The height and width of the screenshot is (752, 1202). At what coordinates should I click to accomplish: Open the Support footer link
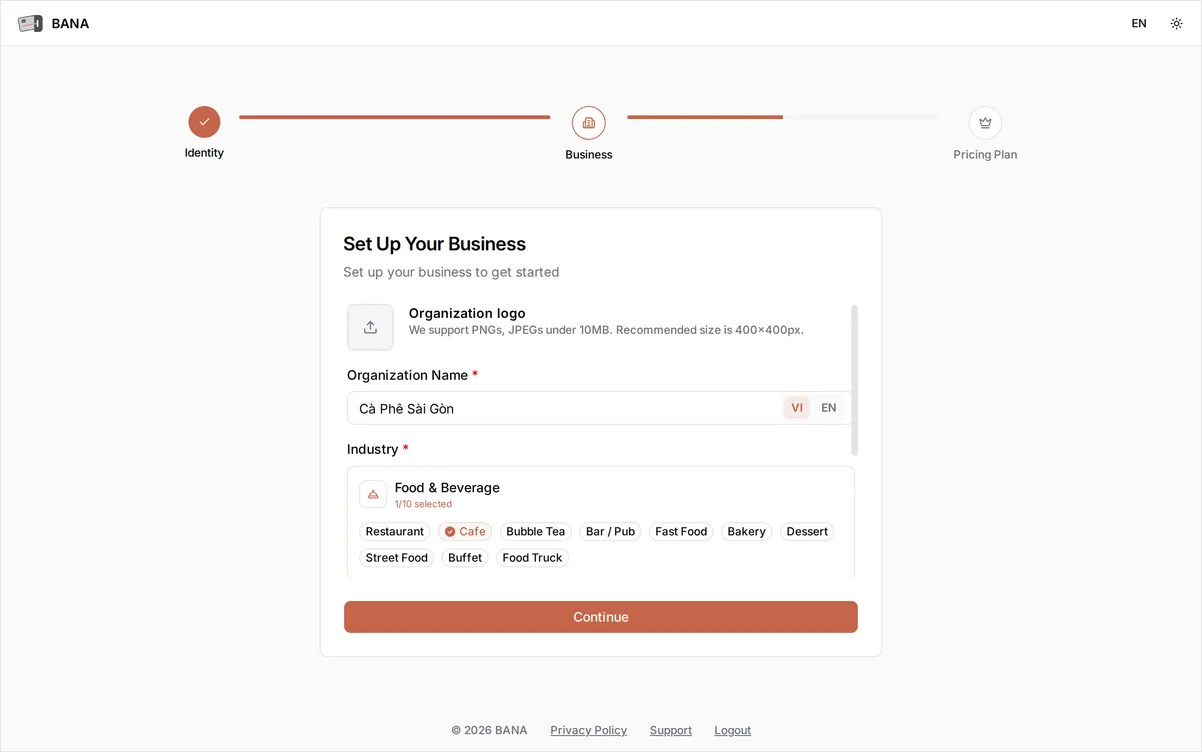pos(671,730)
